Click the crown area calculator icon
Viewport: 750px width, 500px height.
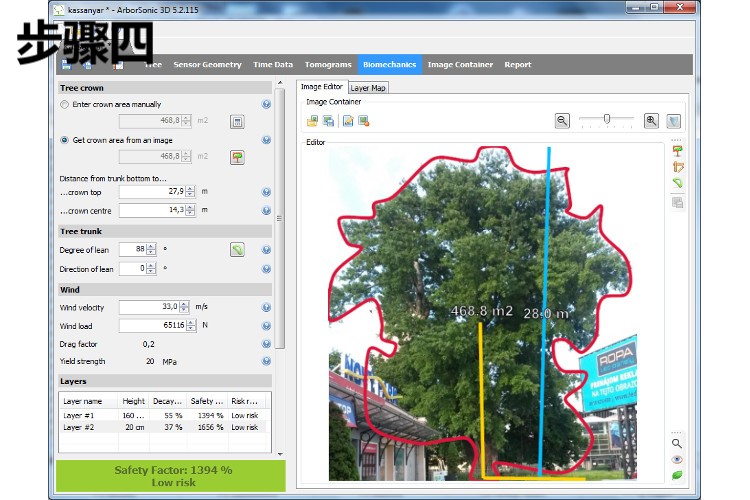237,121
